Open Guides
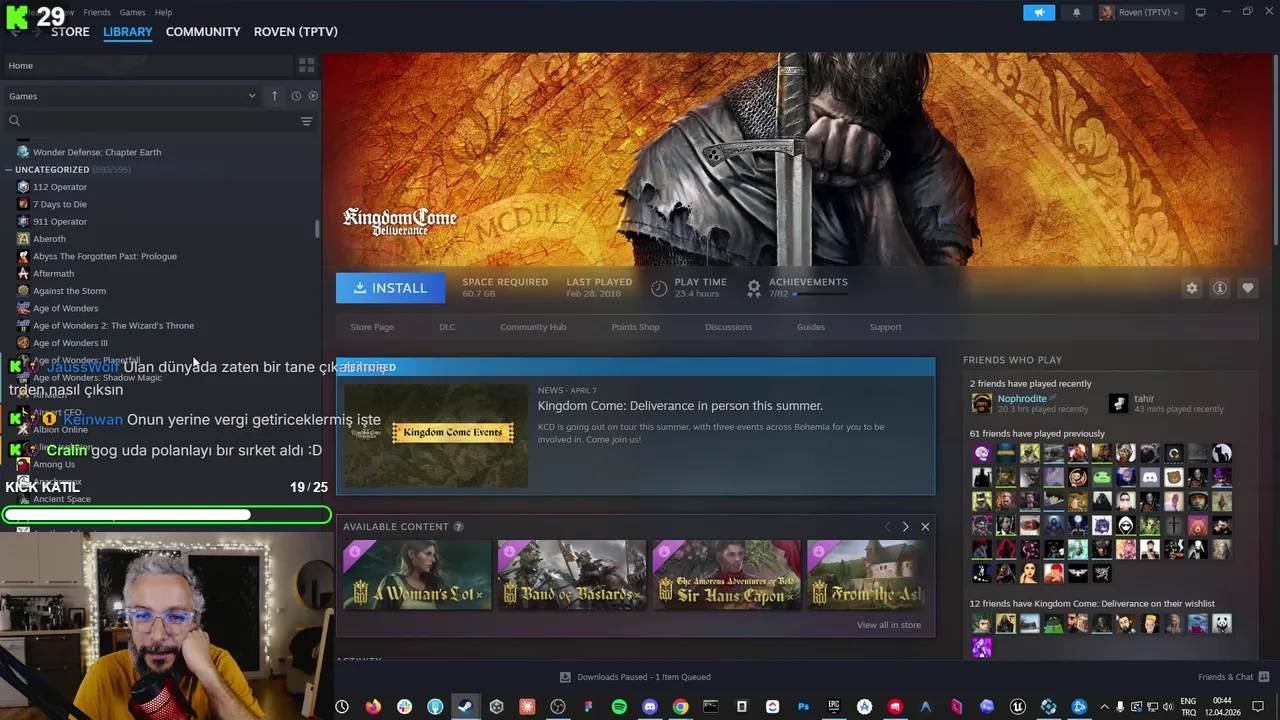This screenshot has height=720, width=1280. (x=811, y=327)
